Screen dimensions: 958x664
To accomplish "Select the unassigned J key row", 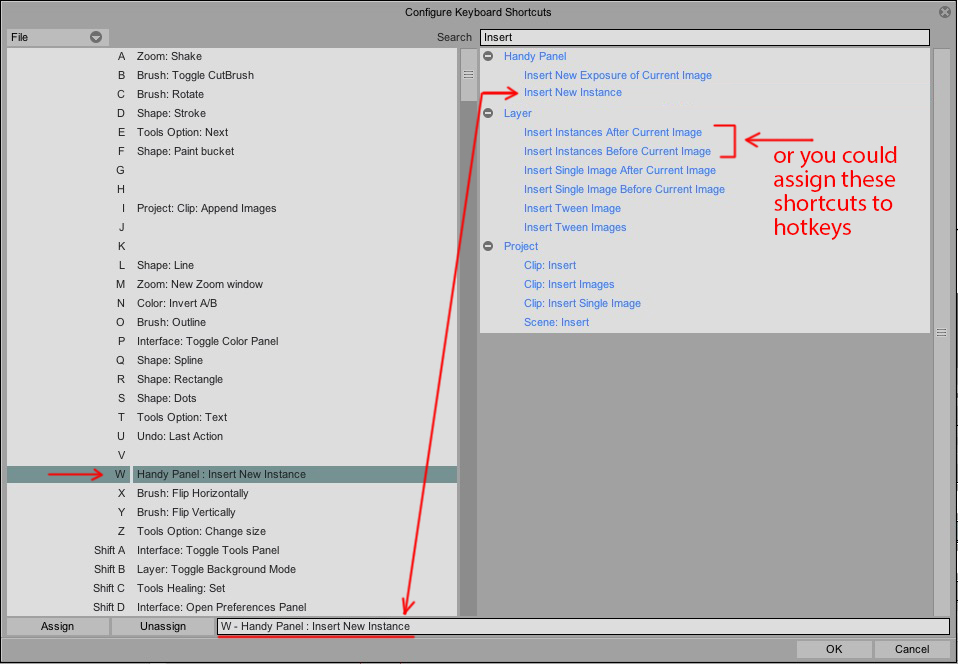I will [232, 227].
